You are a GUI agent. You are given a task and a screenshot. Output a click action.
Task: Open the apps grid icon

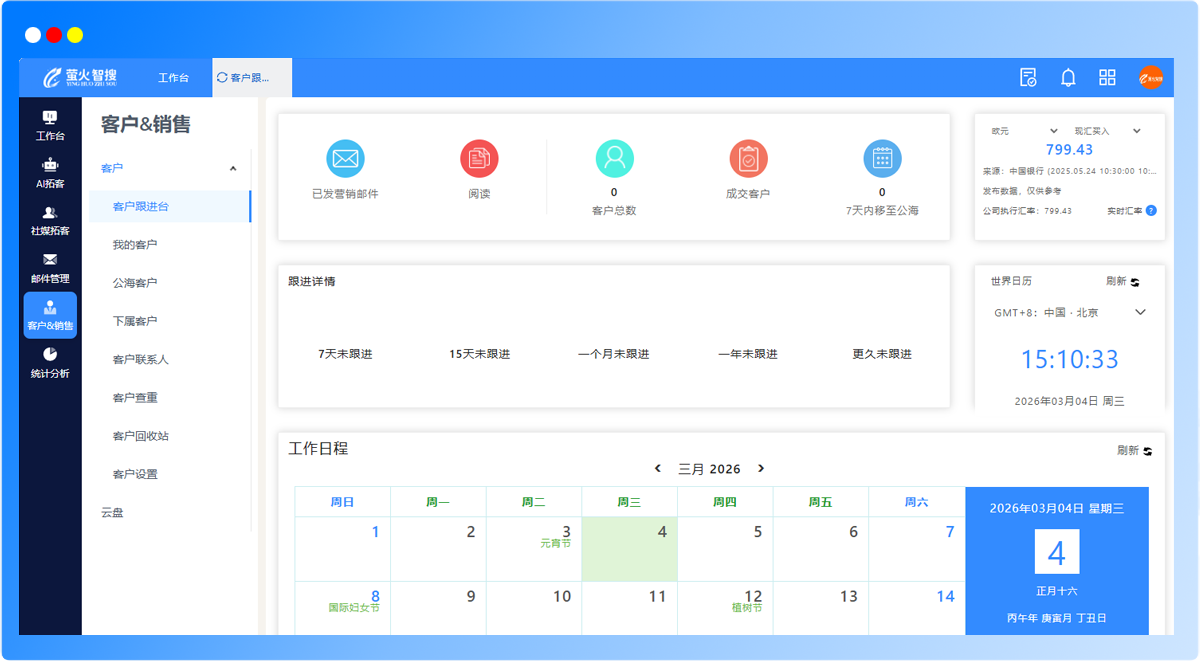pyautogui.click(x=1107, y=78)
